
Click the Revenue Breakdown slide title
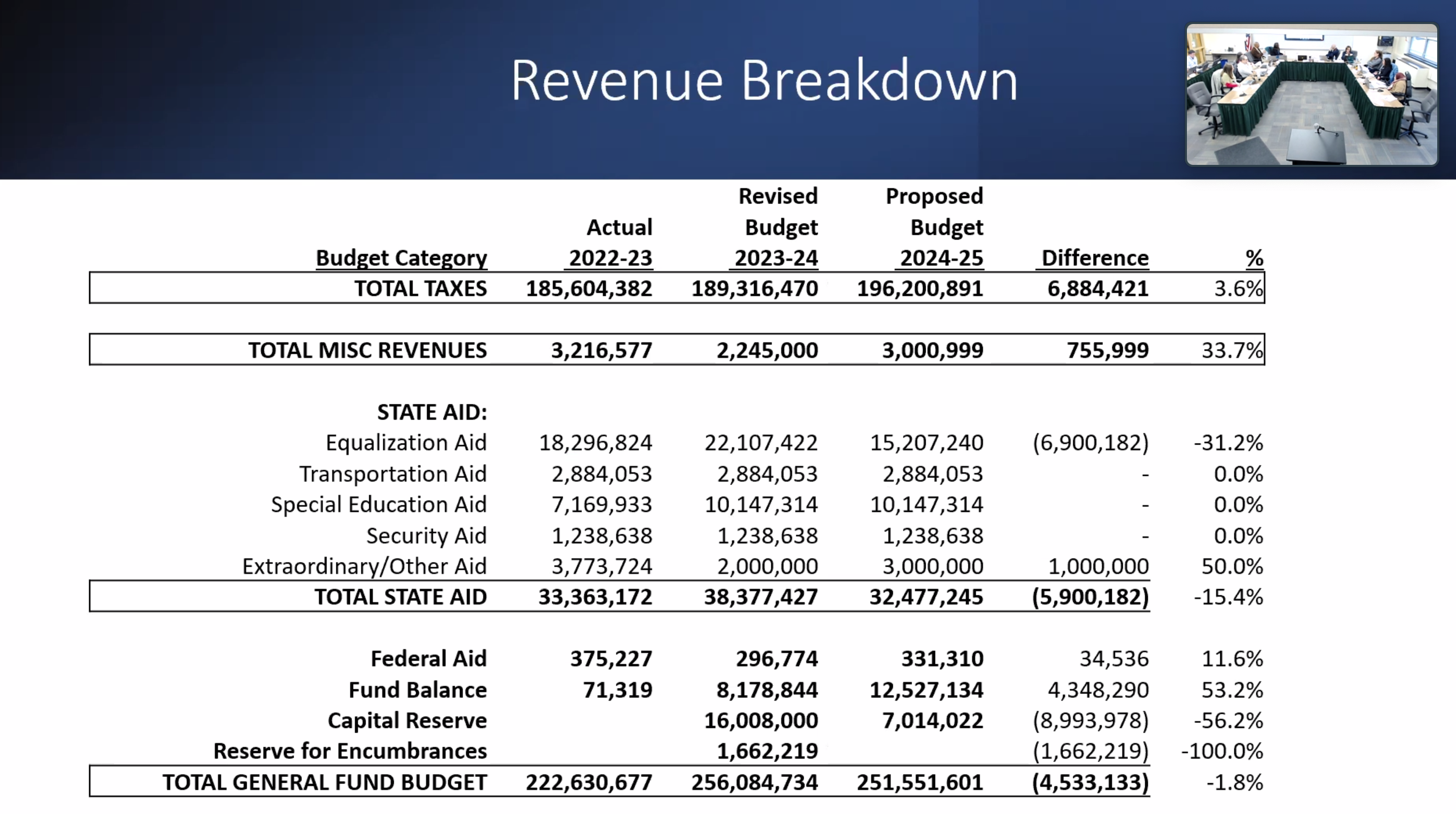(763, 81)
